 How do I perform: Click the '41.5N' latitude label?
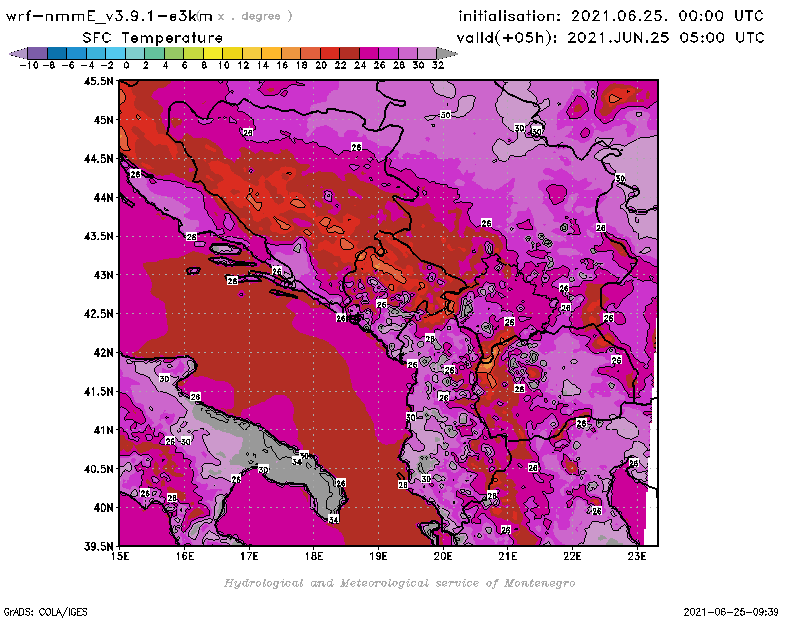[x=98, y=391]
